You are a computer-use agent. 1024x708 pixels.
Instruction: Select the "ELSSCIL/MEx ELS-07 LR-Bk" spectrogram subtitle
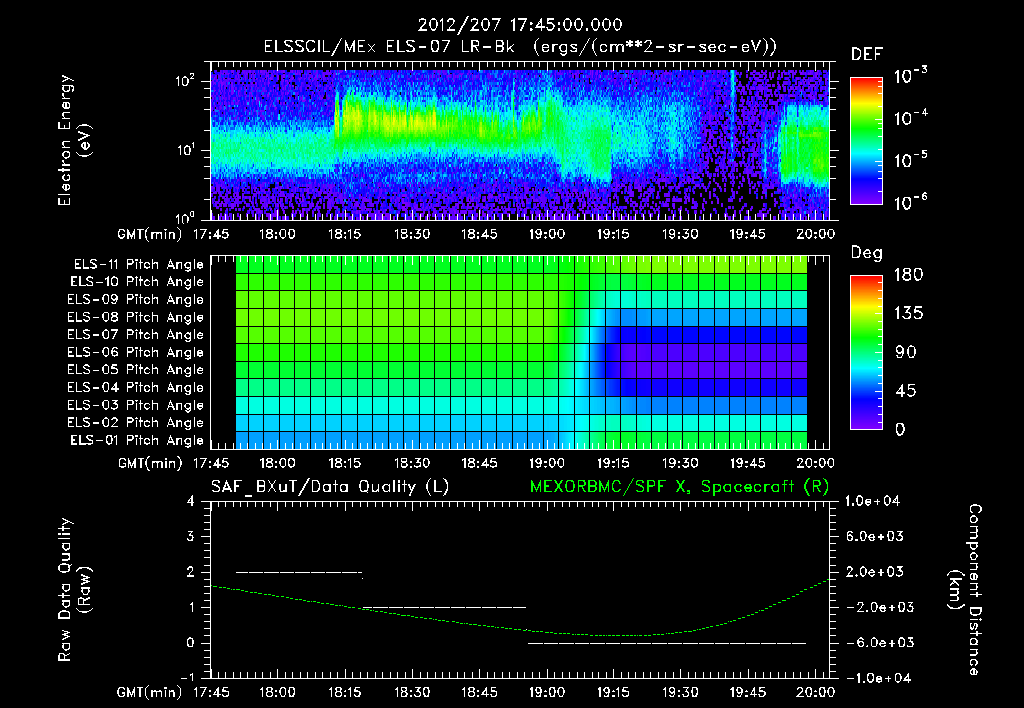[389, 47]
